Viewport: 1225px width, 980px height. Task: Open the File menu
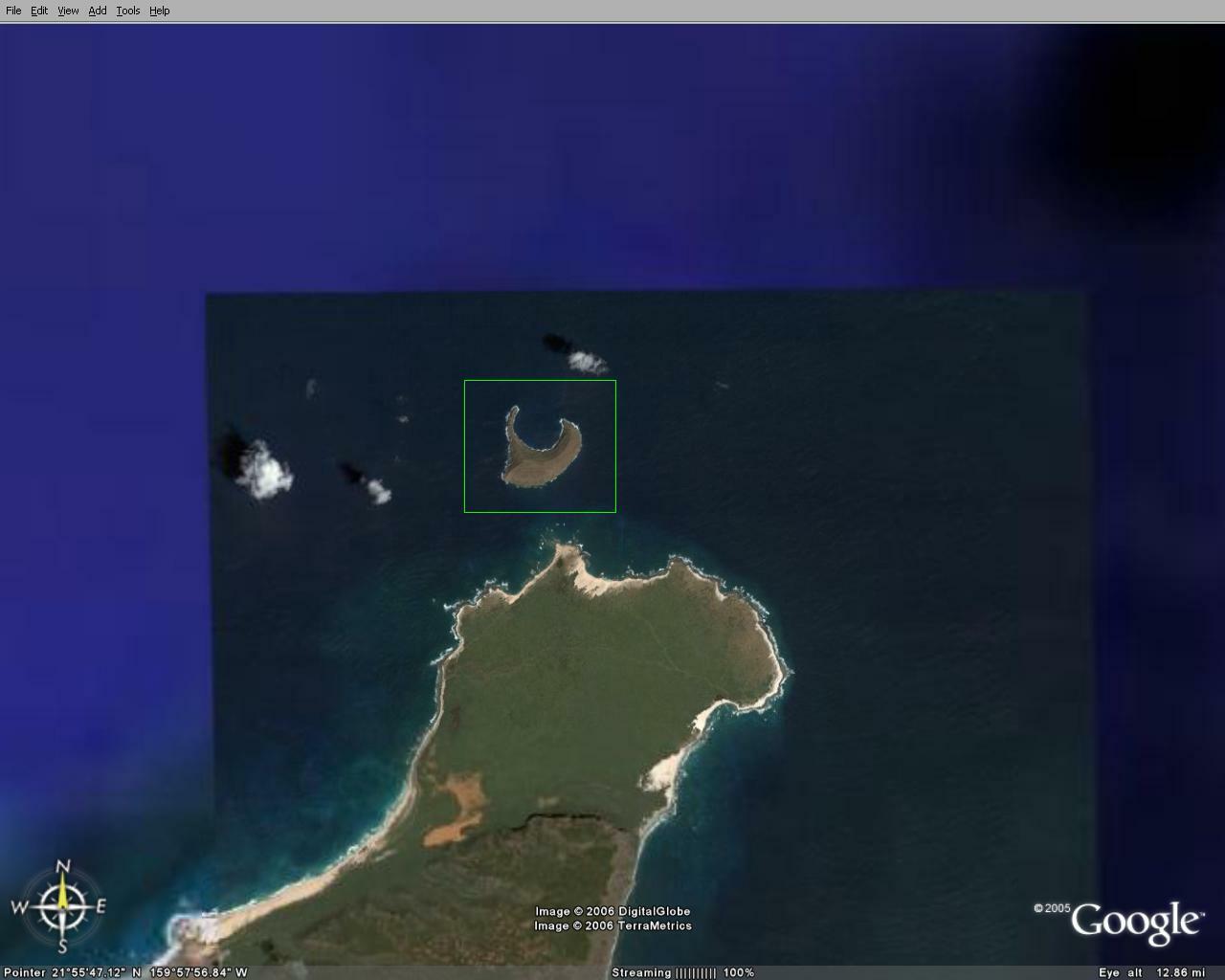(13, 11)
